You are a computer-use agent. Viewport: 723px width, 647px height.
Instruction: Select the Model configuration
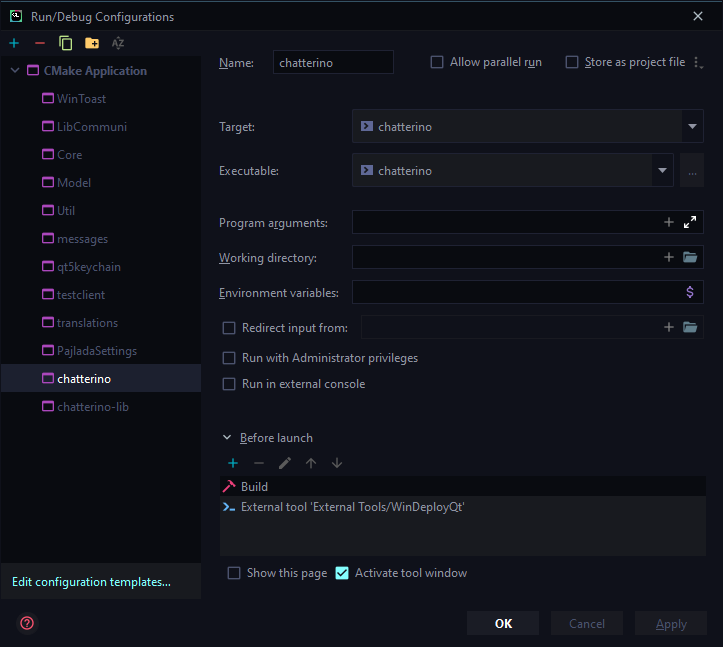point(101,183)
